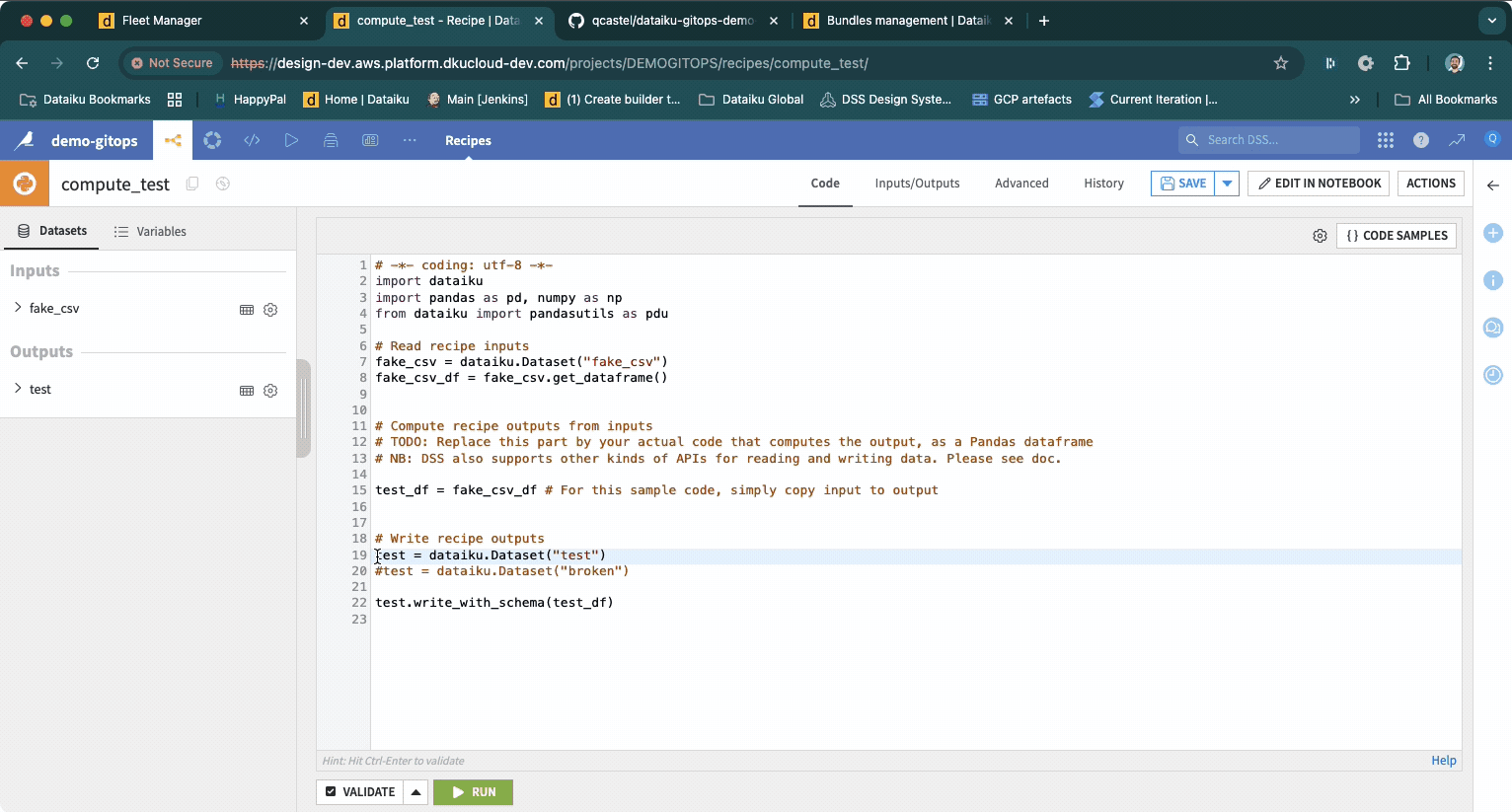The image size is (1512, 812).
Task: Switch to the Inputs/Outputs tab
Action: (917, 184)
